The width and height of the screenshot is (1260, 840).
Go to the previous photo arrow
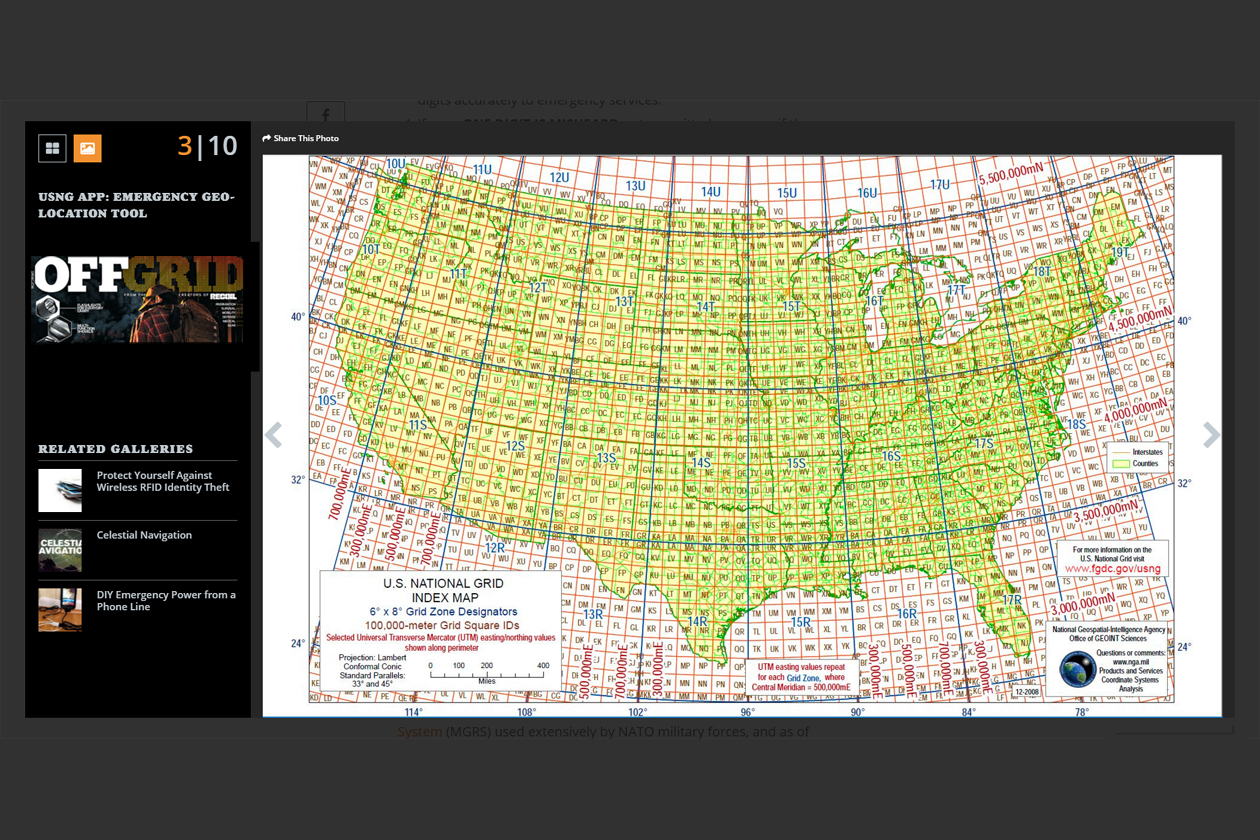273,435
